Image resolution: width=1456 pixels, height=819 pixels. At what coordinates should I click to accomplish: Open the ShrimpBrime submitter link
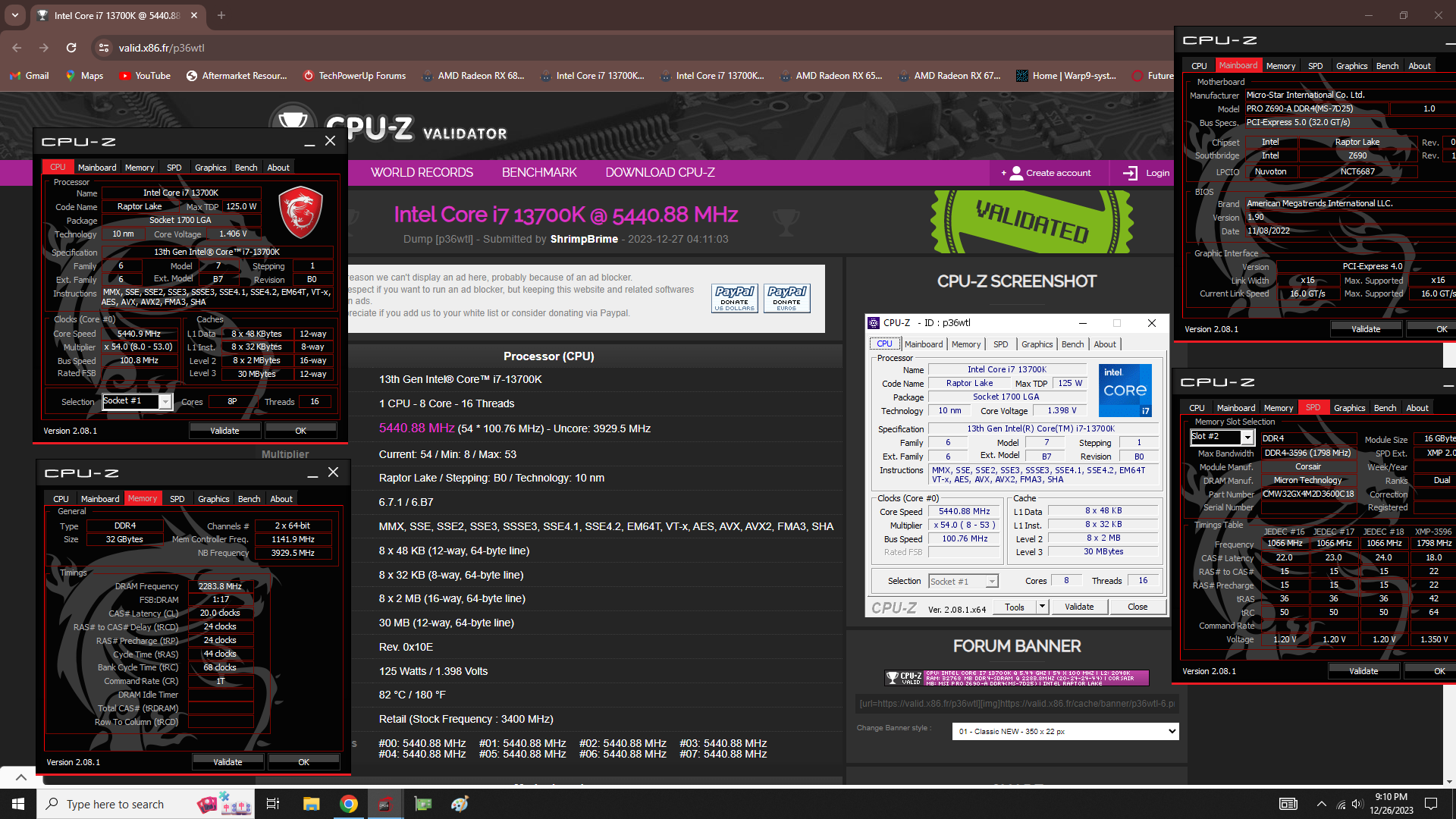[x=584, y=239]
